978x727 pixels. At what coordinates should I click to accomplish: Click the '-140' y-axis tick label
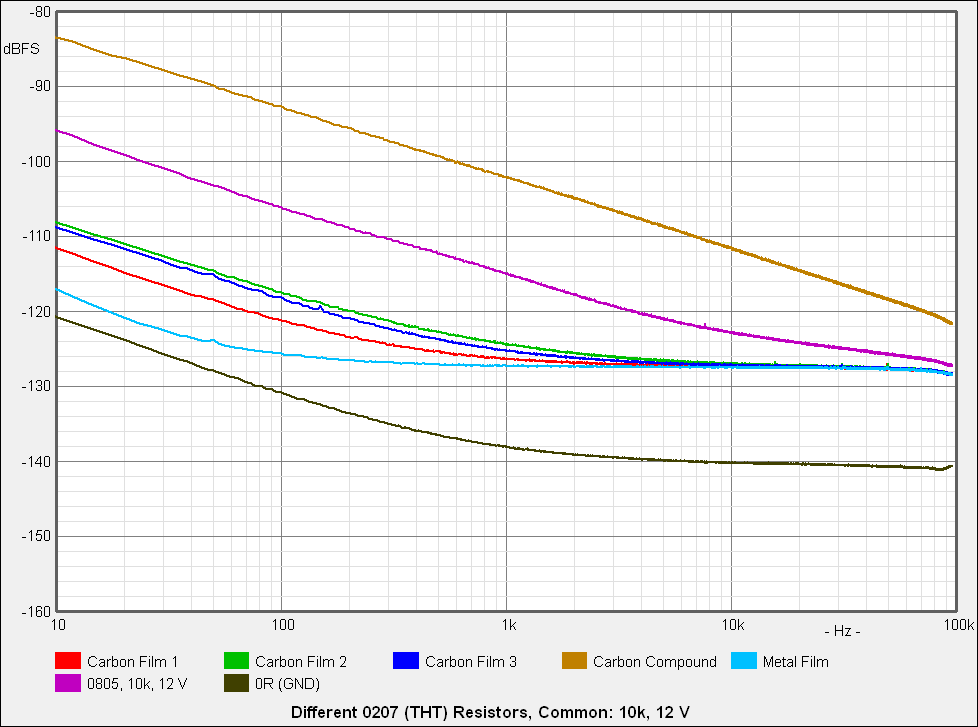pyautogui.click(x=37, y=461)
